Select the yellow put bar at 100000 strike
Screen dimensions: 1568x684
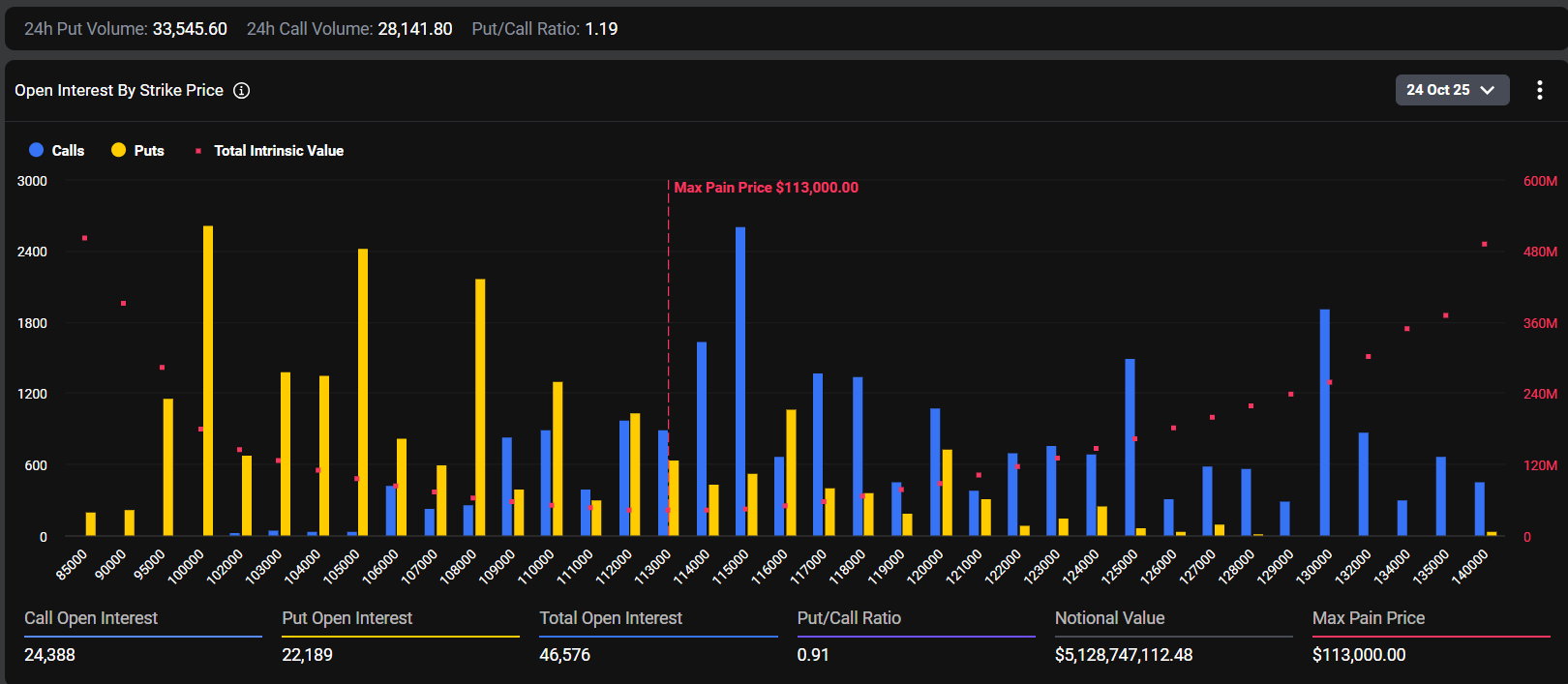point(208,381)
